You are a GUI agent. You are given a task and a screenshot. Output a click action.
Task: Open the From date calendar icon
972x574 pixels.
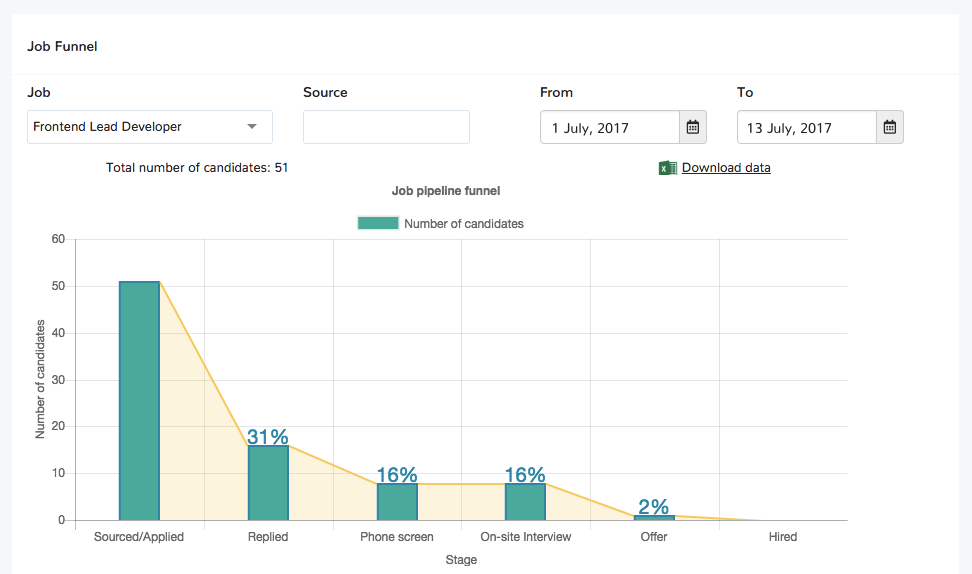point(693,127)
